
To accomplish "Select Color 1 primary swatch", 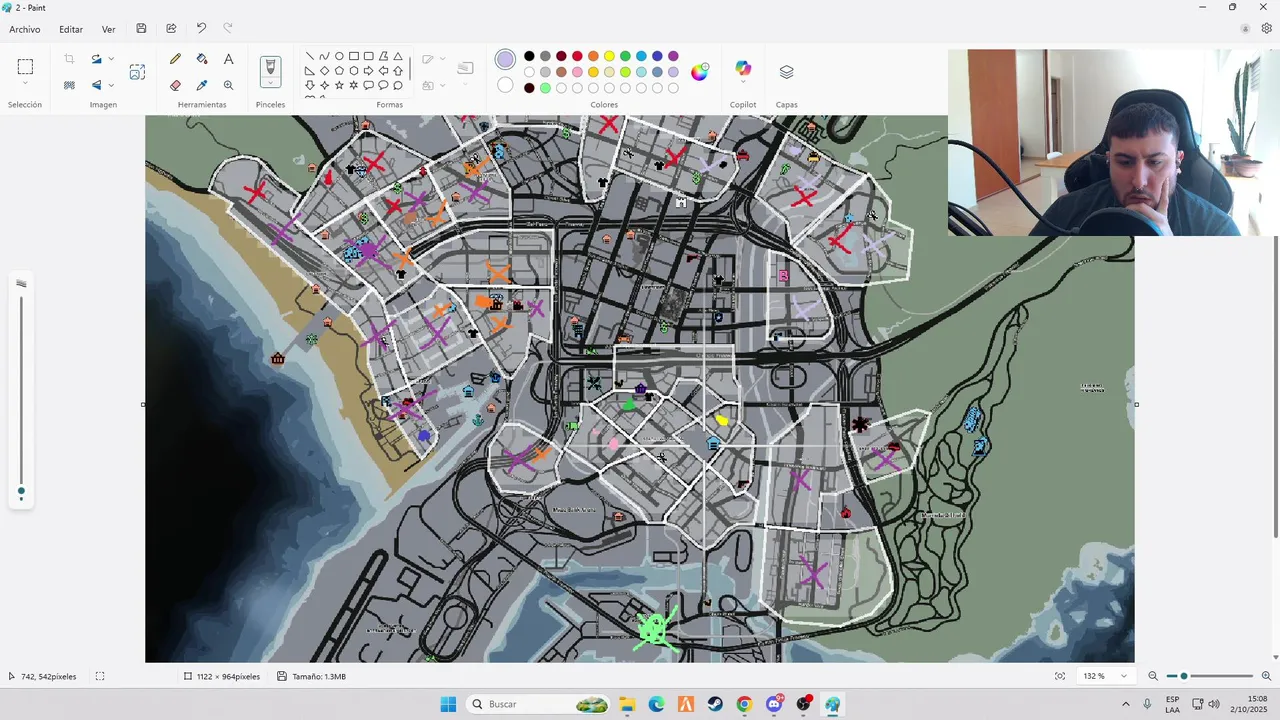I will [x=506, y=60].
